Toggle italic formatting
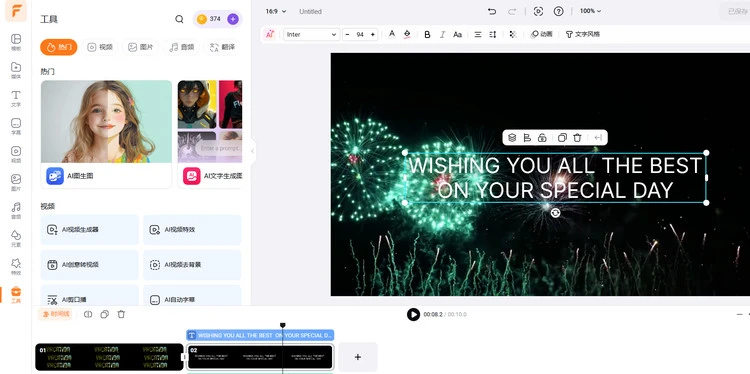The width and height of the screenshot is (750, 374). 442,34
